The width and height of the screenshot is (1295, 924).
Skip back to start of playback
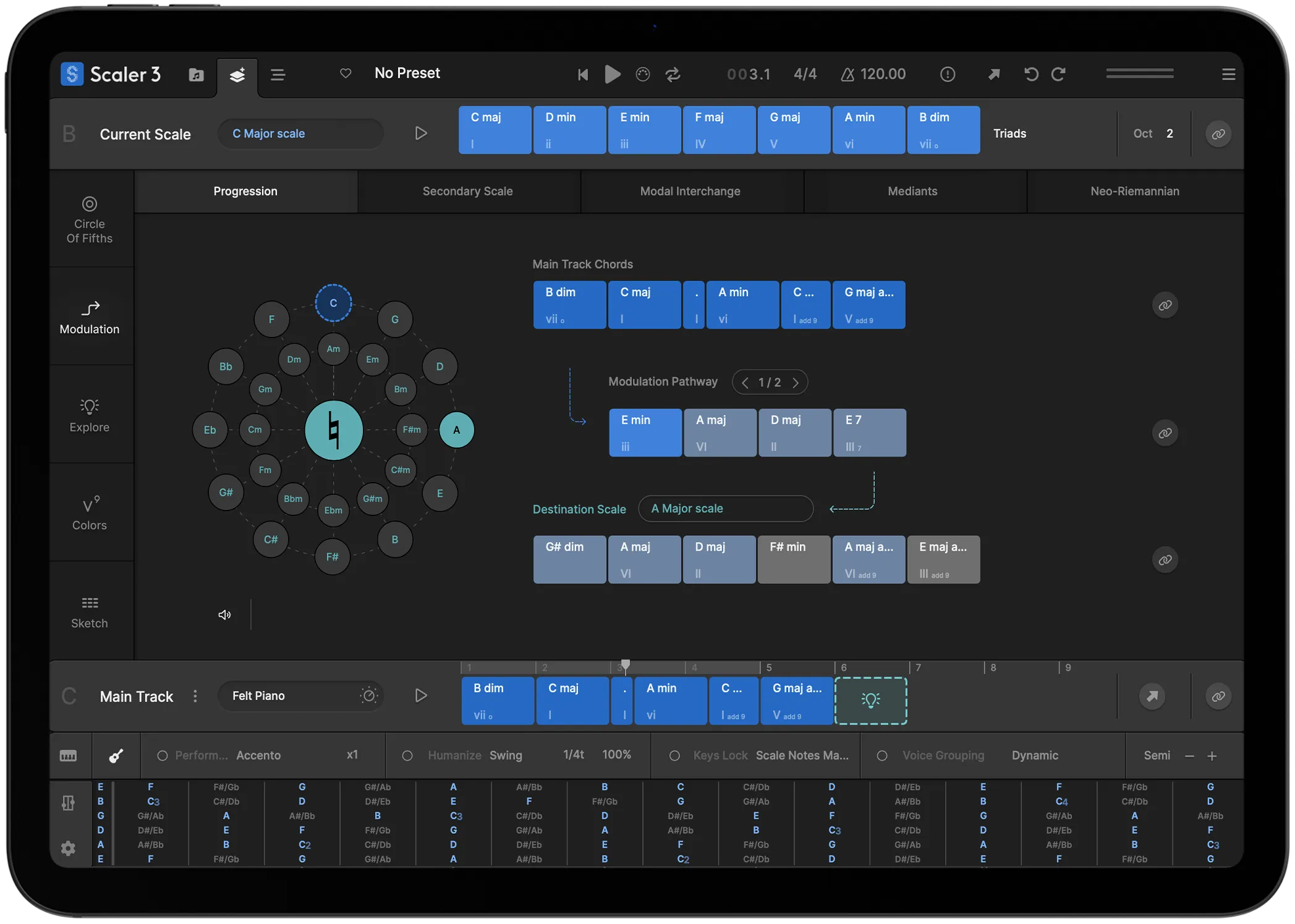(582, 75)
